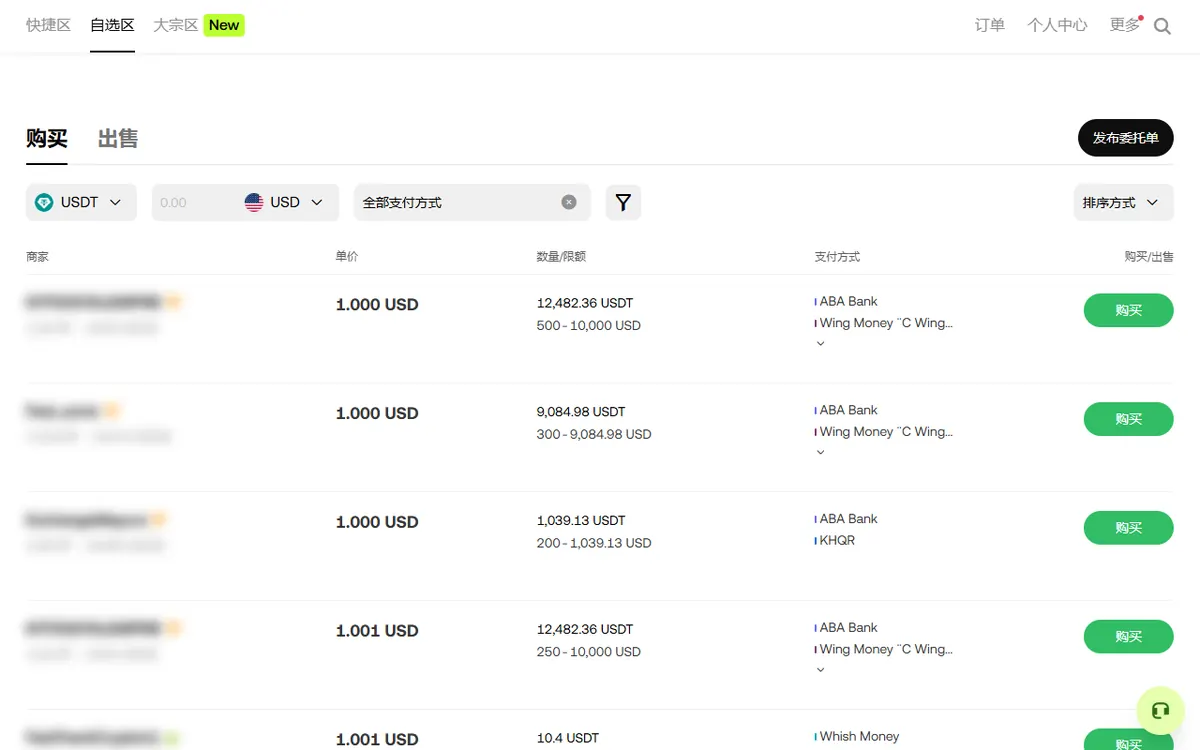The width and height of the screenshot is (1200, 750).
Task: Click the Whish Money payment method
Action: (859, 737)
